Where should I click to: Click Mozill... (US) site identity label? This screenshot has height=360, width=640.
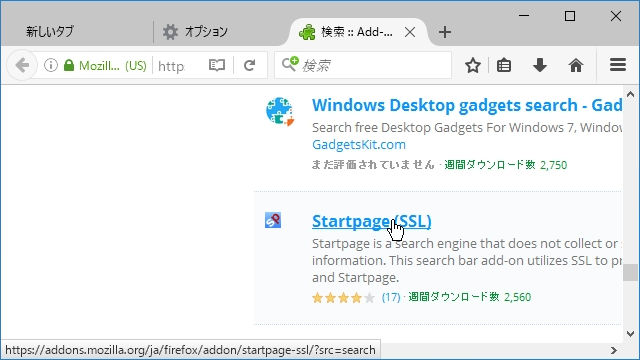[113, 65]
